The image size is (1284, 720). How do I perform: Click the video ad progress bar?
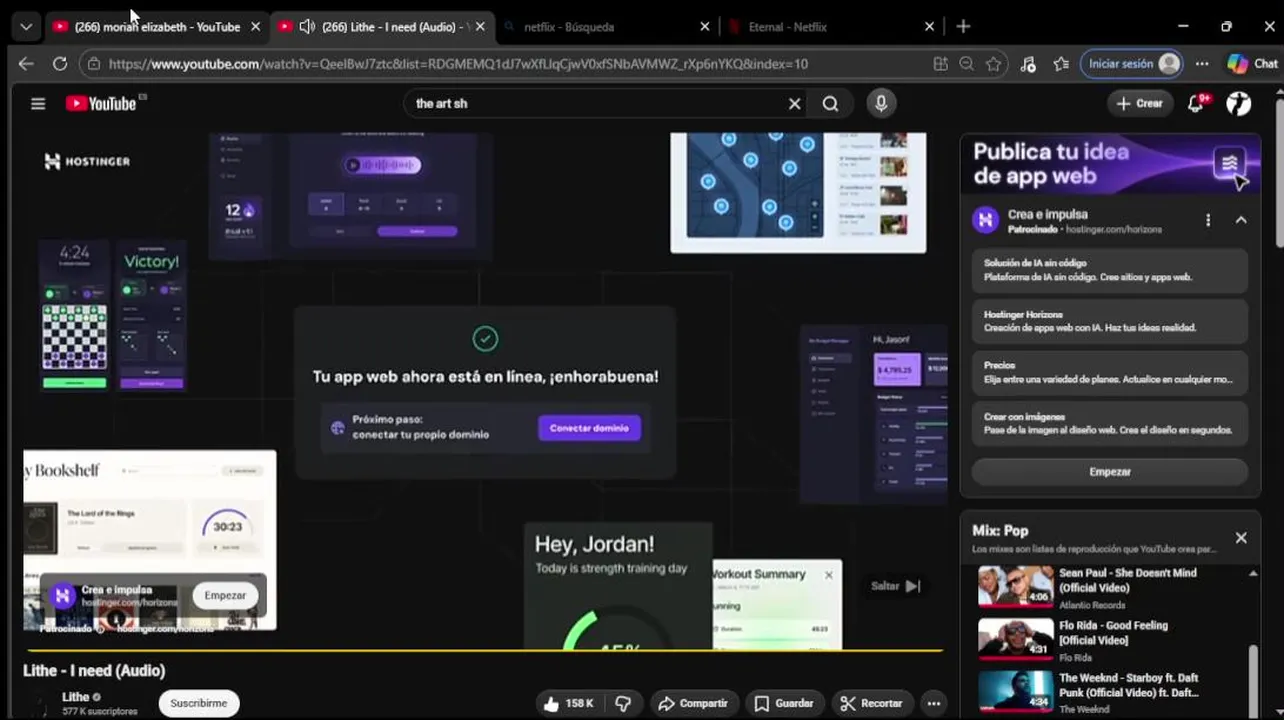[483, 650]
